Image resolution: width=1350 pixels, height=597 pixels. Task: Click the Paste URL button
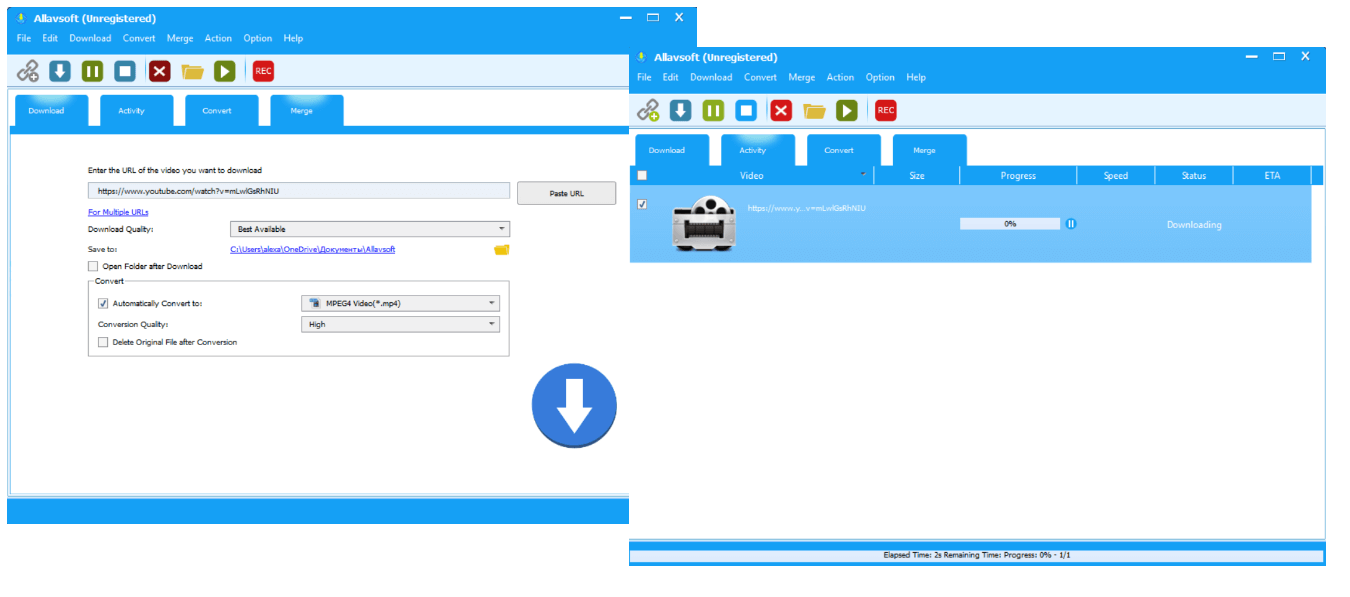(x=566, y=193)
